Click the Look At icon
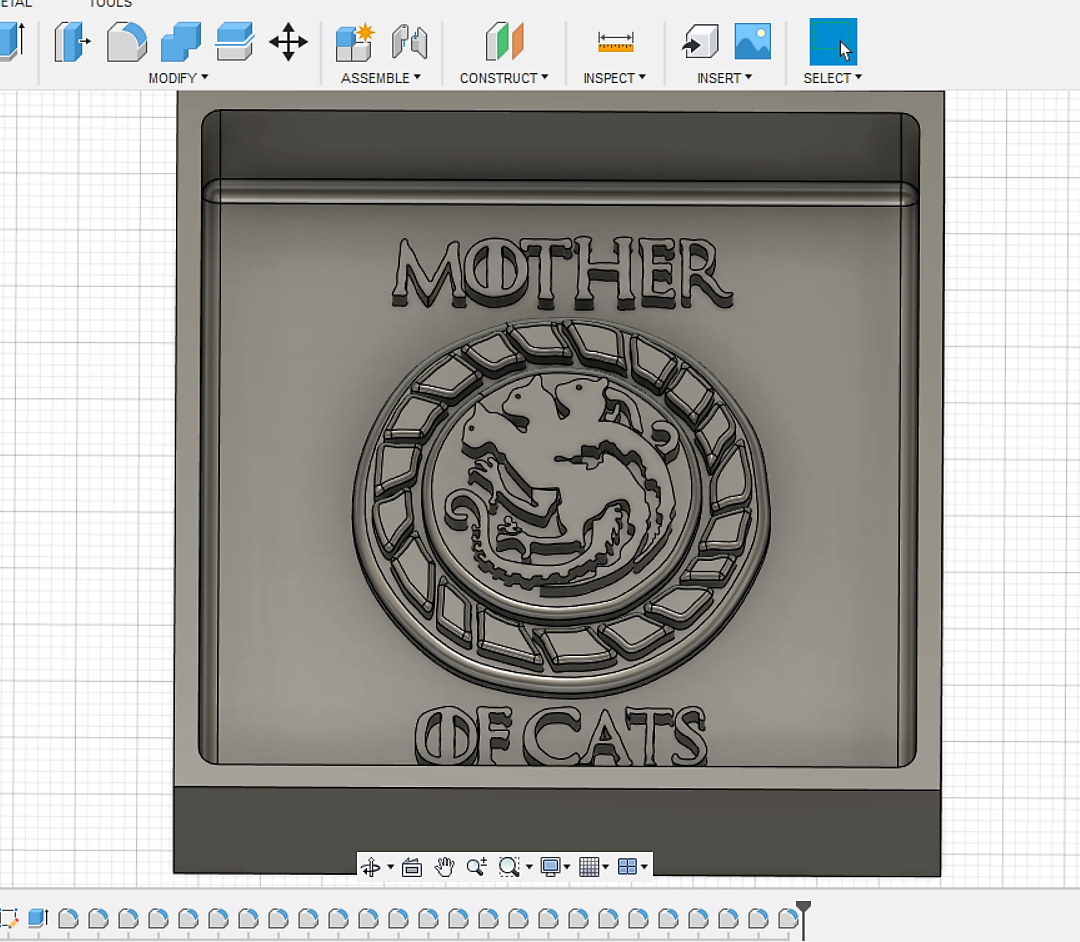Screen dimensions: 1080x942 pyautogui.click(x=412, y=867)
